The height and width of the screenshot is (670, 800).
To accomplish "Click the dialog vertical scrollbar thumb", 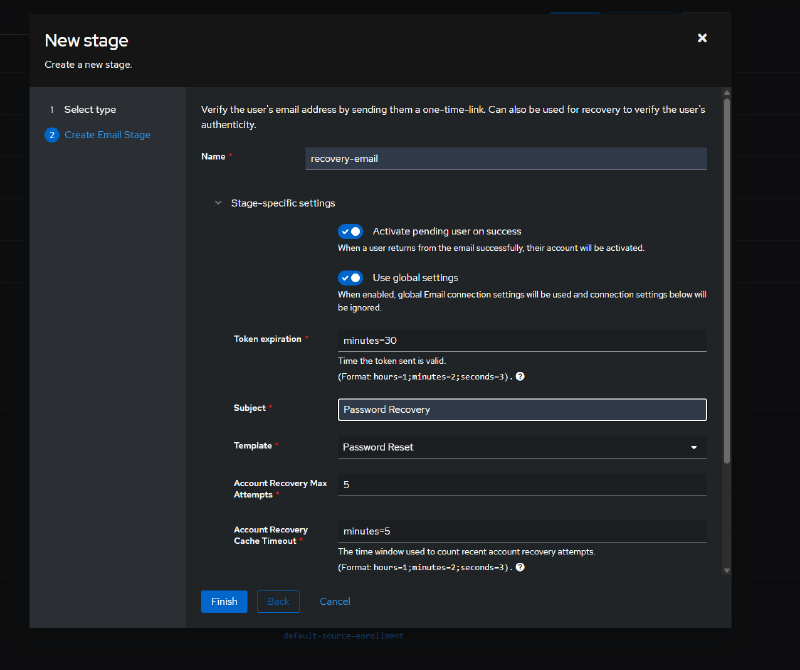I will click(727, 281).
